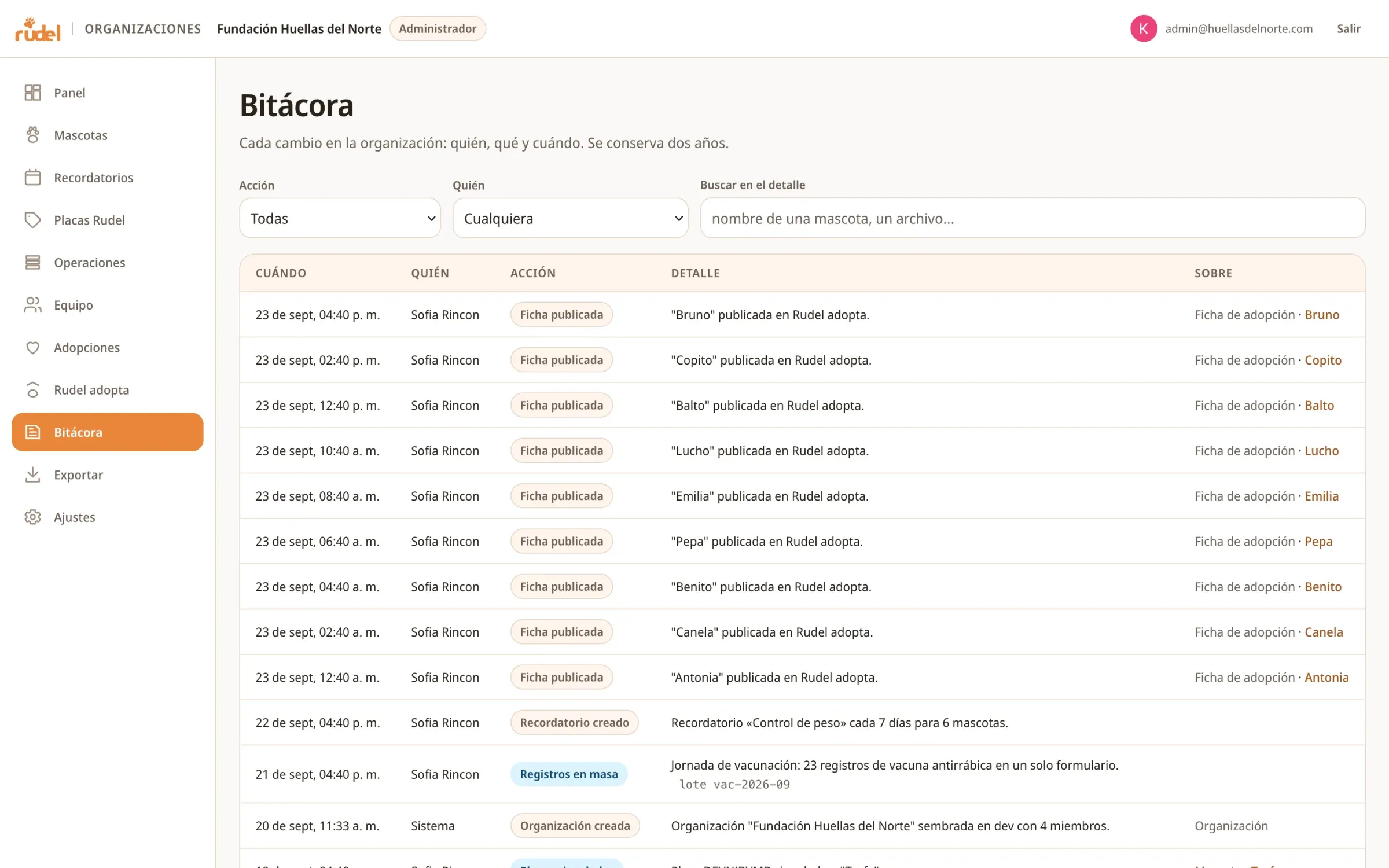The image size is (1389, 868).
Task: Click the Rudel adopta icon
Action: pos(33,389)
